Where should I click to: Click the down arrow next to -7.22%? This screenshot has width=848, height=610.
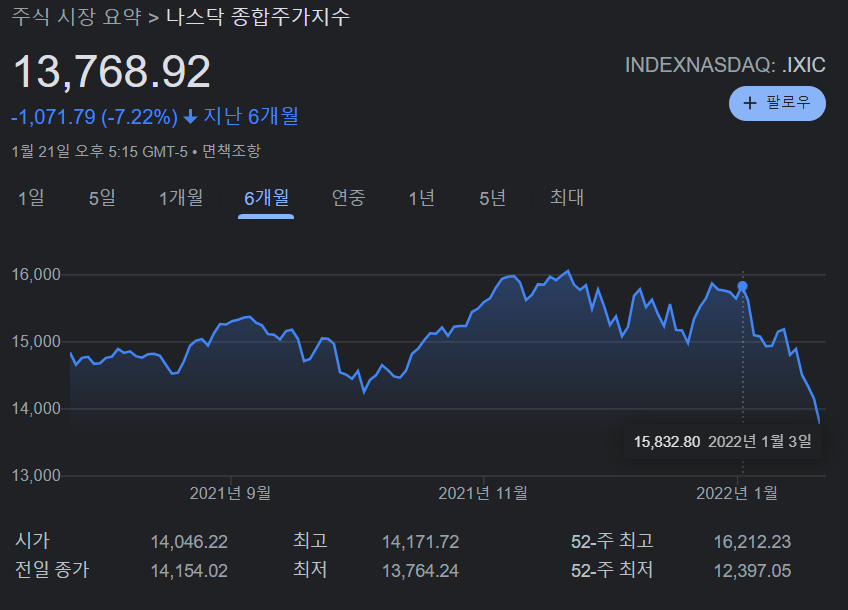pos(190,117)
